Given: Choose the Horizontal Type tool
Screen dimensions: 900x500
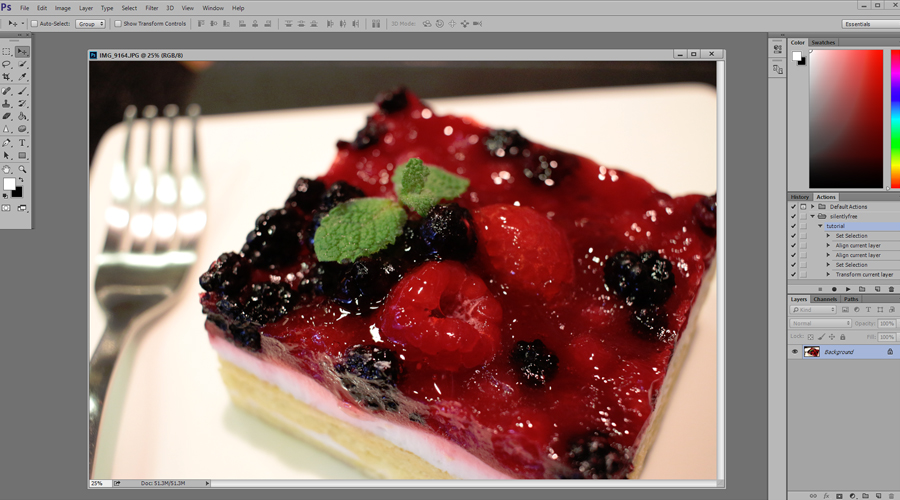Looking at the screenshot, I should [x=22, y=143].
